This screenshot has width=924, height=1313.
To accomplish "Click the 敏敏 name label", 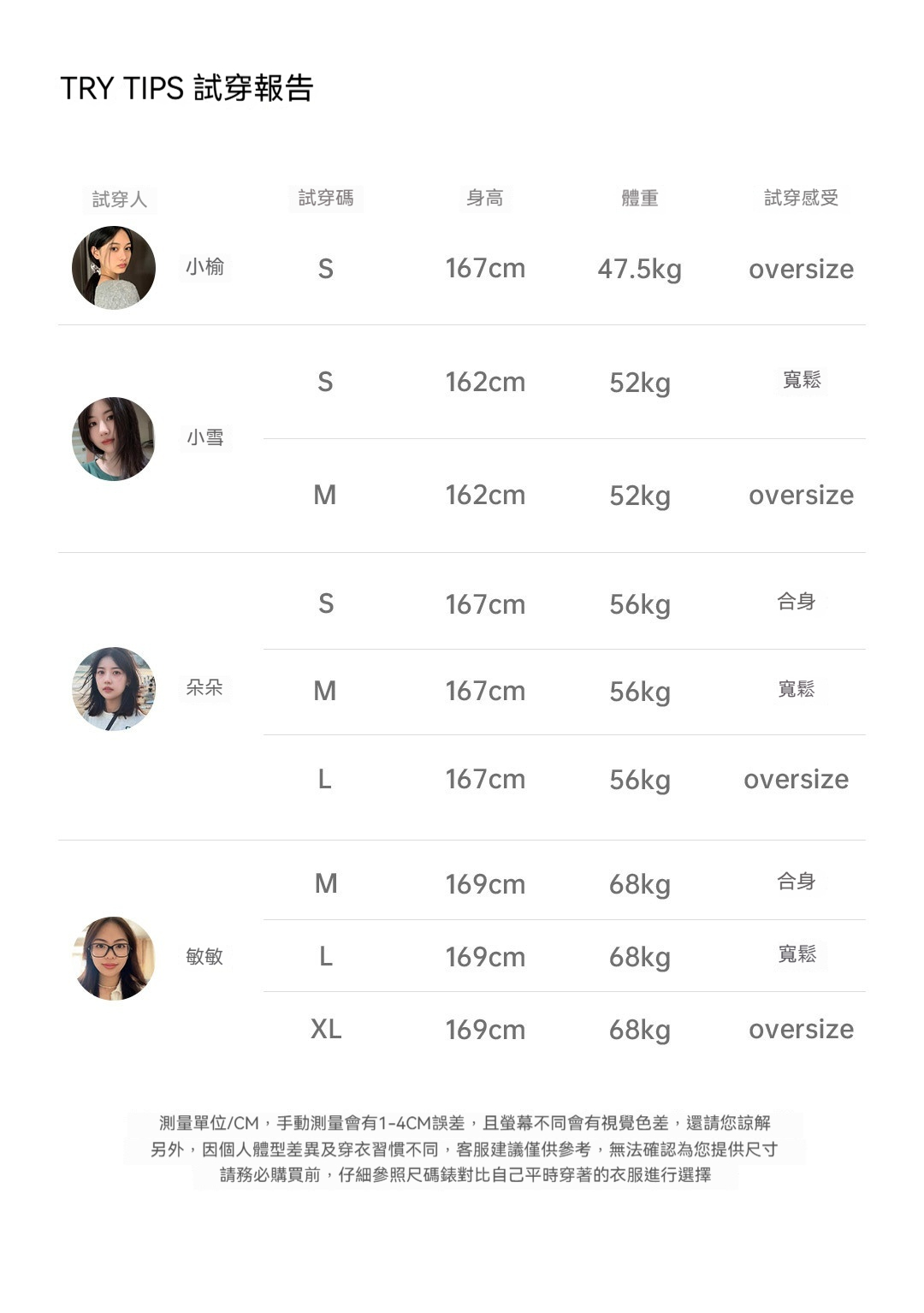I will click(x=205, y=957).
